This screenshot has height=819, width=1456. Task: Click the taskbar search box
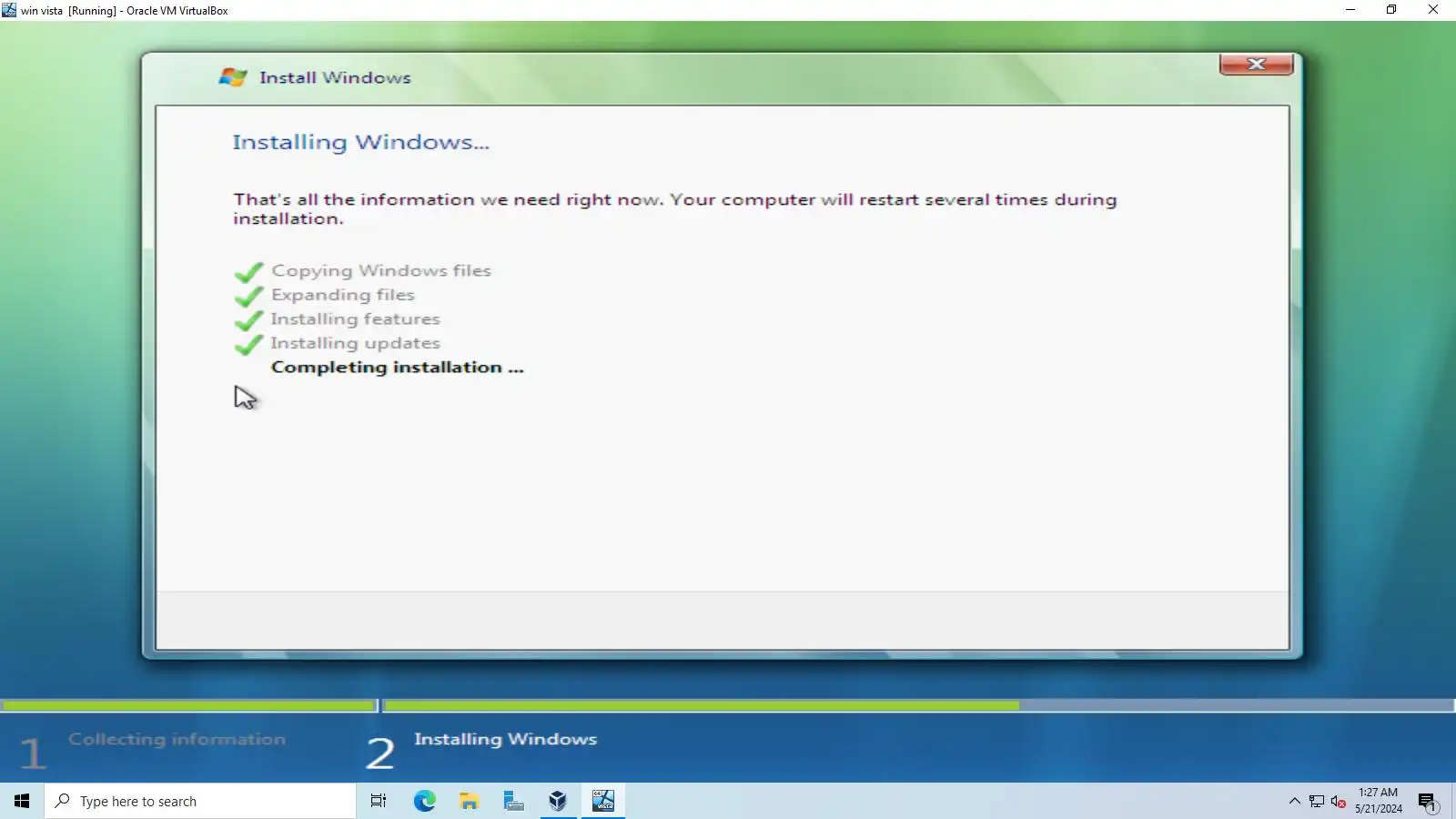(200, 801)
